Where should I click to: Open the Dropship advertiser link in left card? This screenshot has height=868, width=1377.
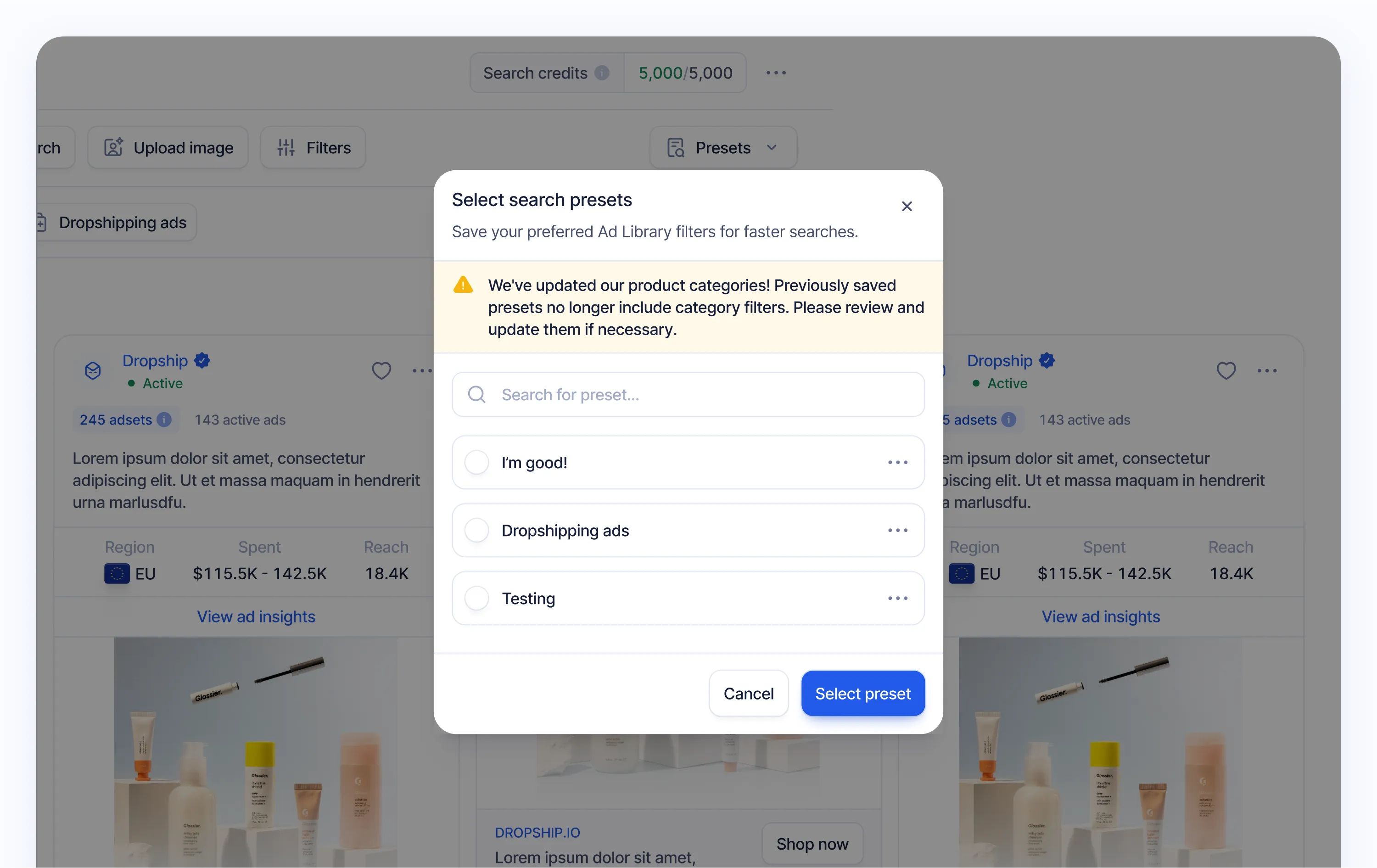click(155, 360)
